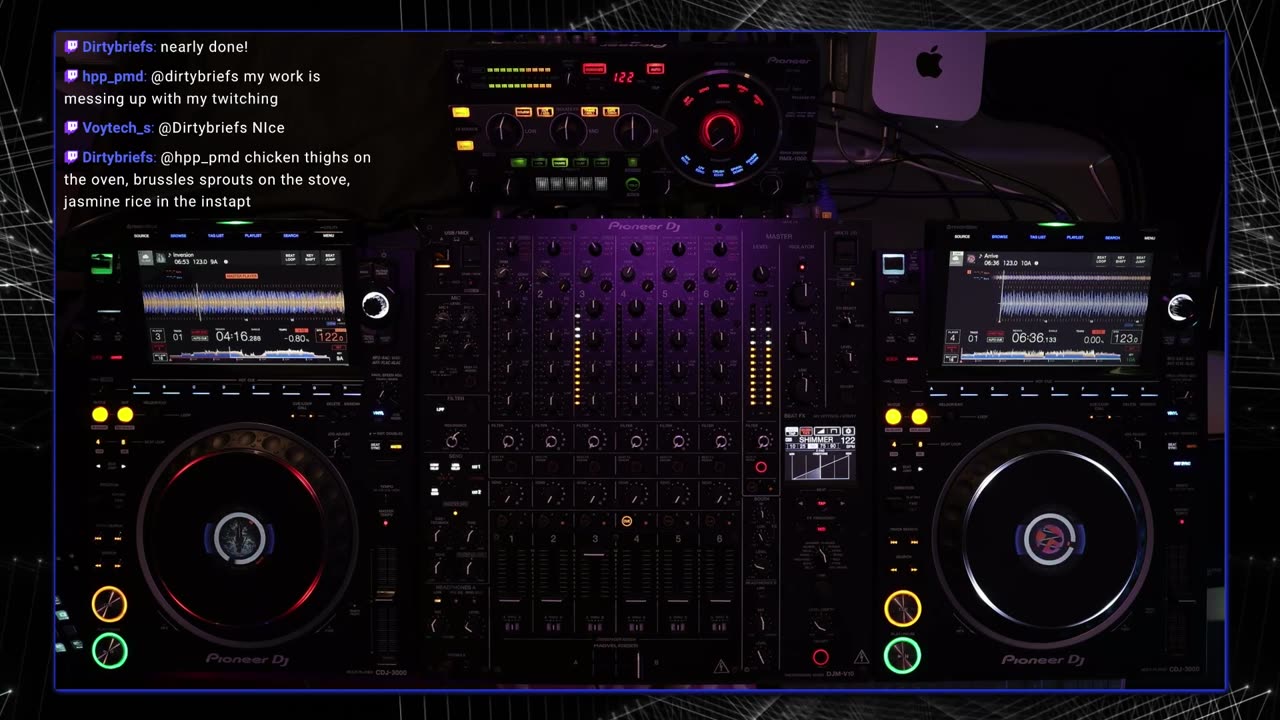
Task: Tap the yellow Loop IN button on left deck
Action: (x=100, y=415)
